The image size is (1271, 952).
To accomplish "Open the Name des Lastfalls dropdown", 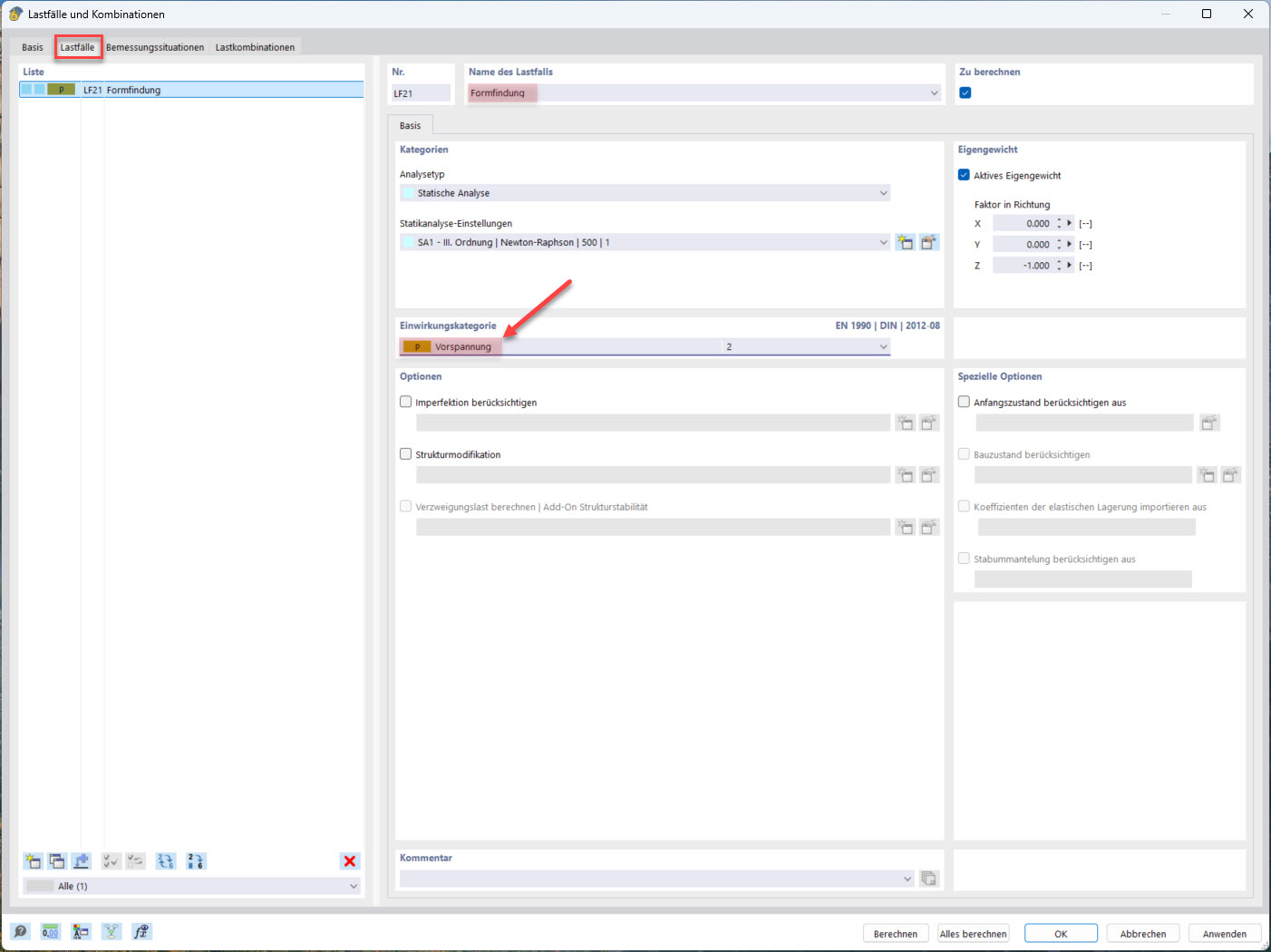I will click(x=934, y=92).
